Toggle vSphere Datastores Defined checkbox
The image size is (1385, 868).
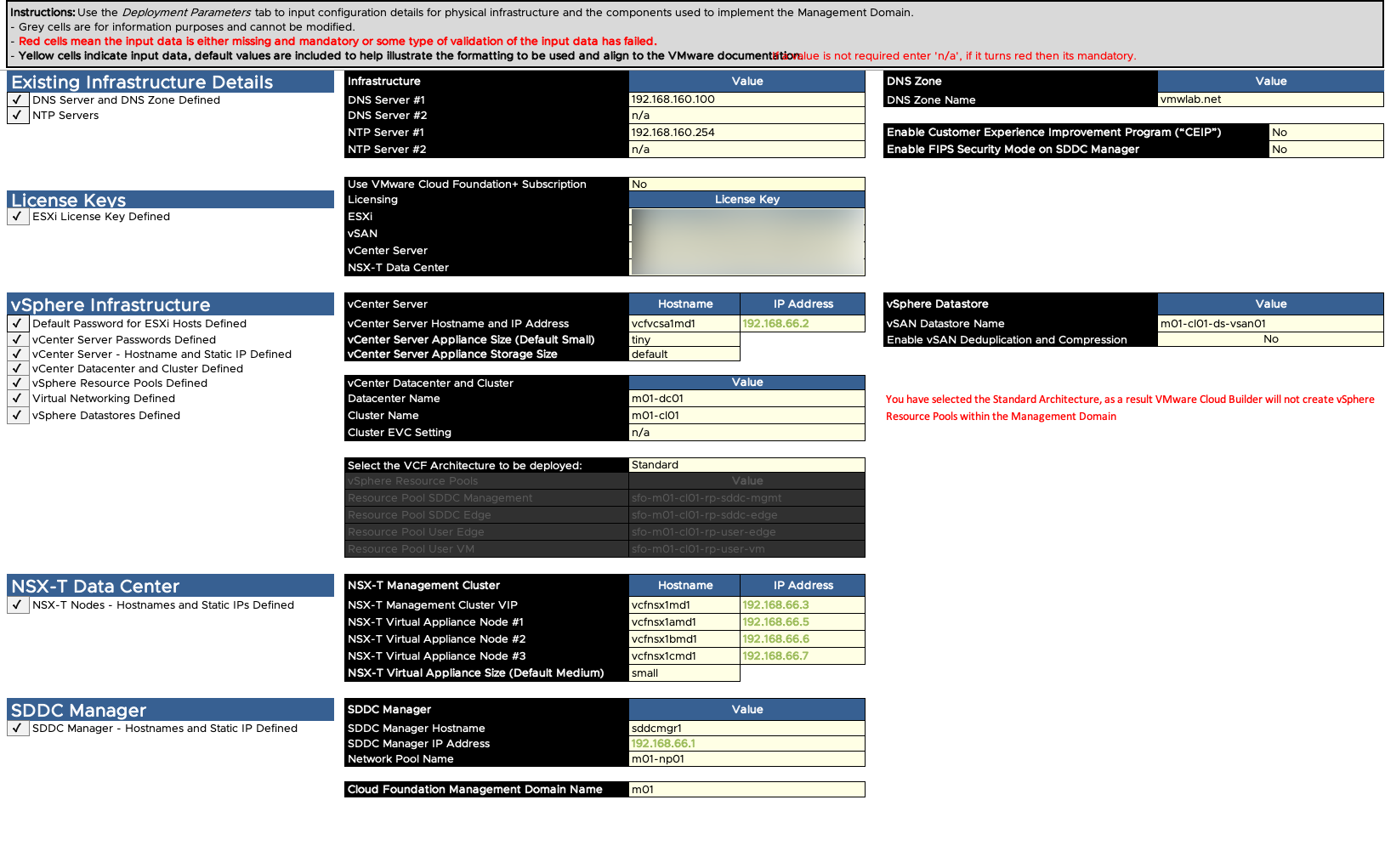[x=18, y=416]
